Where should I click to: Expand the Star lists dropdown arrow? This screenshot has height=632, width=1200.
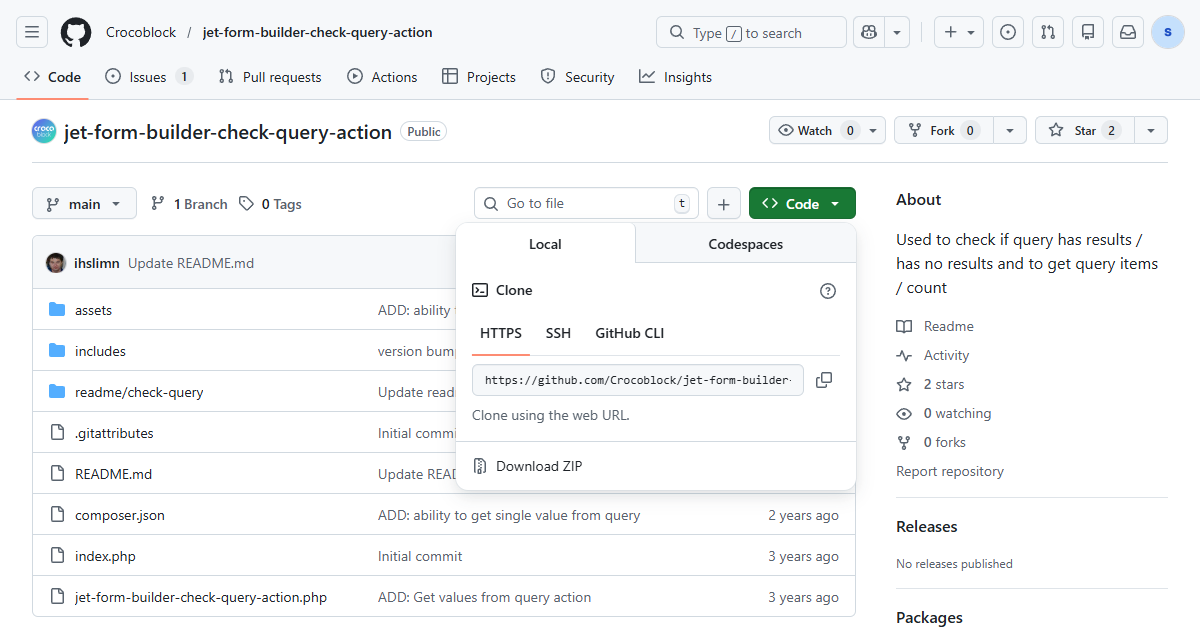[1151, 131]
